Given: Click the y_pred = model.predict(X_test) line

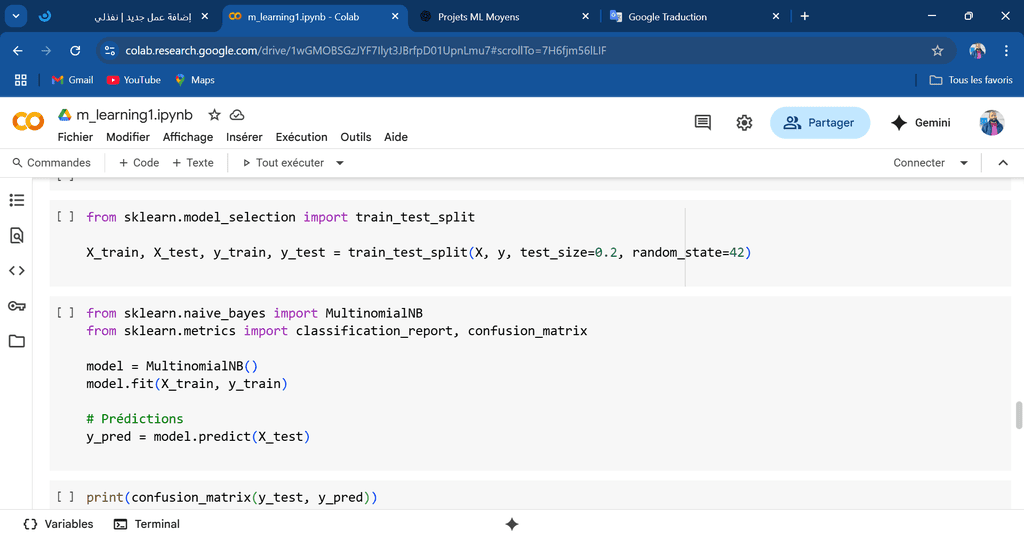Looking at the screenshot, I should [x=198, y=436].
